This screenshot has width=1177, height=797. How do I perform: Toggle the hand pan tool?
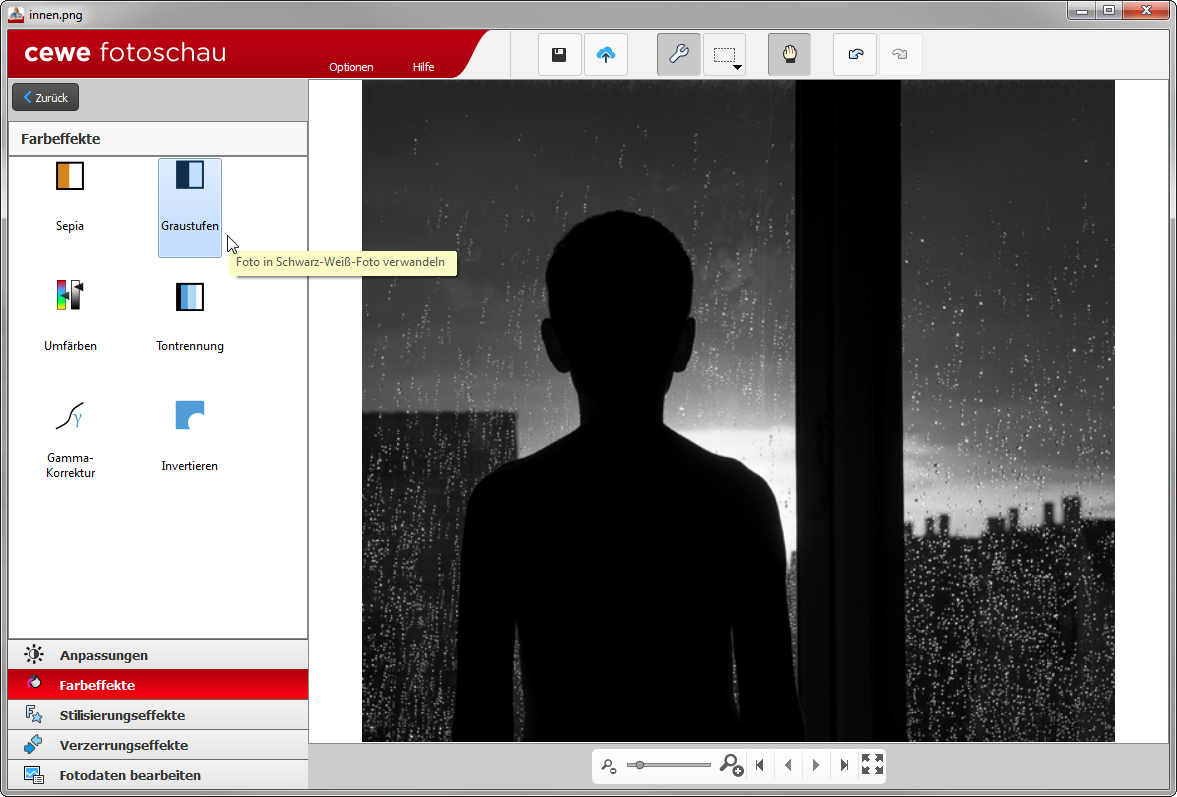789,55
